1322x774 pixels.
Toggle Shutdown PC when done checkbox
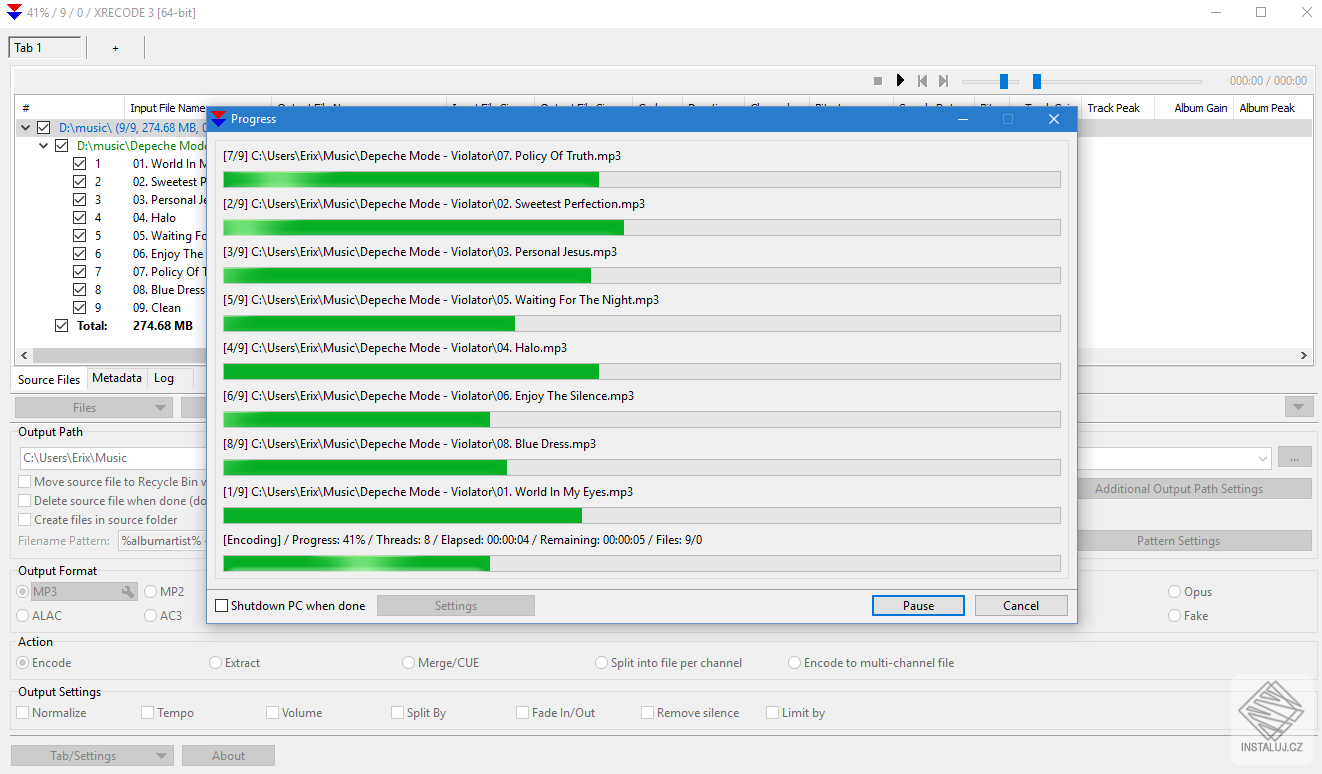pyautogui.click(x=222, y=606)
